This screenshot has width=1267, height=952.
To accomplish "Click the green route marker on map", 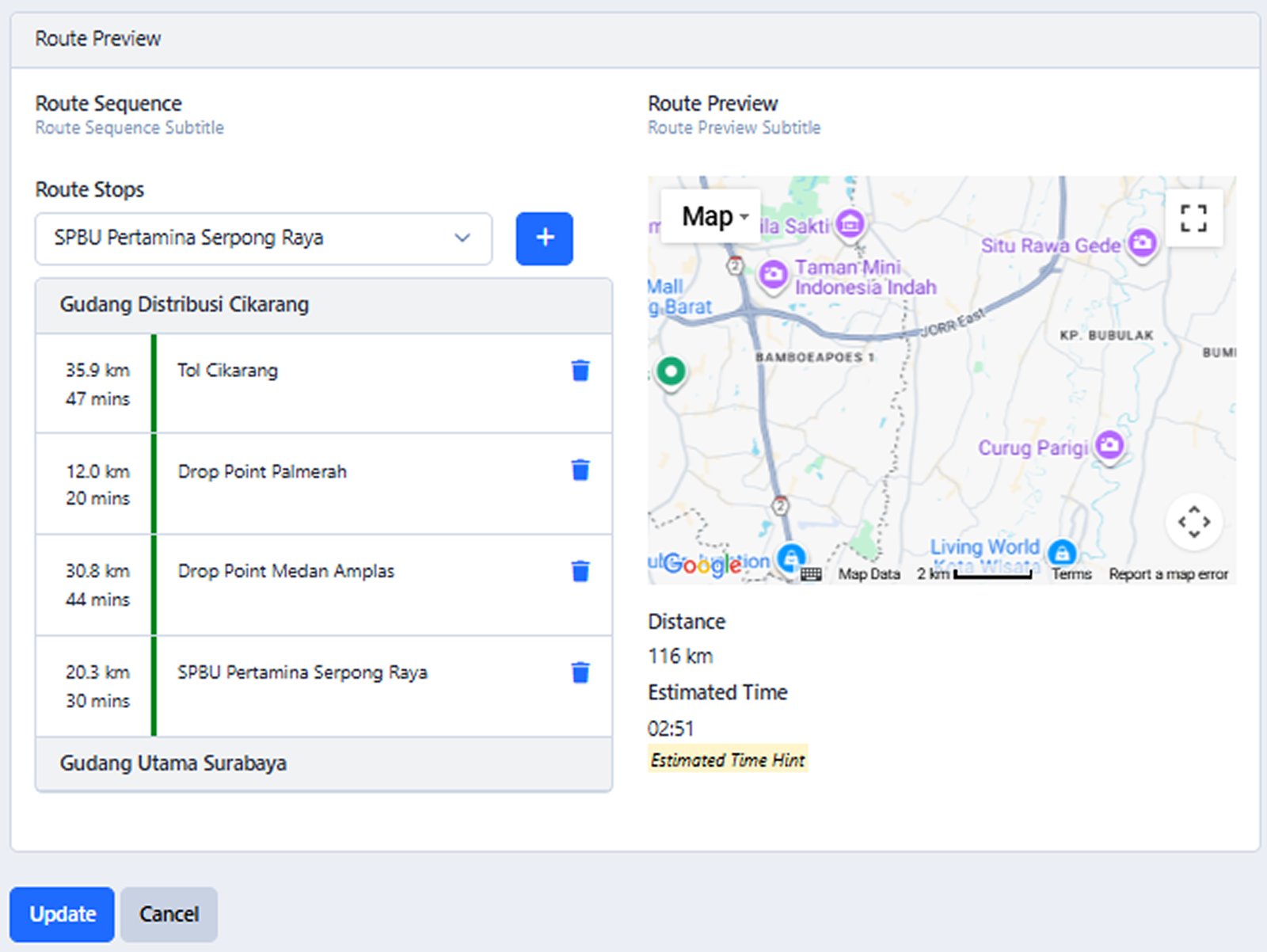I will [671, 371].
